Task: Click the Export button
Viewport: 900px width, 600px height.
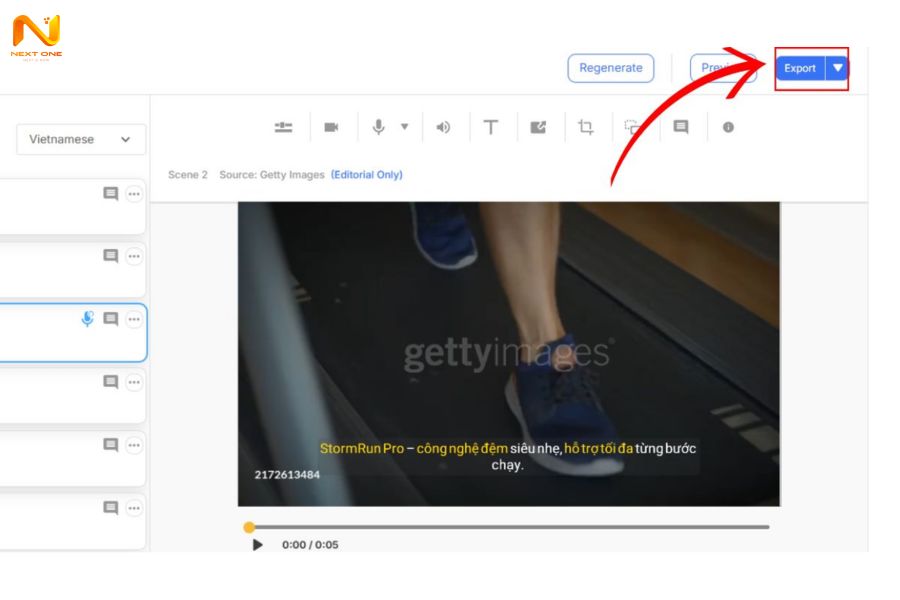Action: point(799,68)
